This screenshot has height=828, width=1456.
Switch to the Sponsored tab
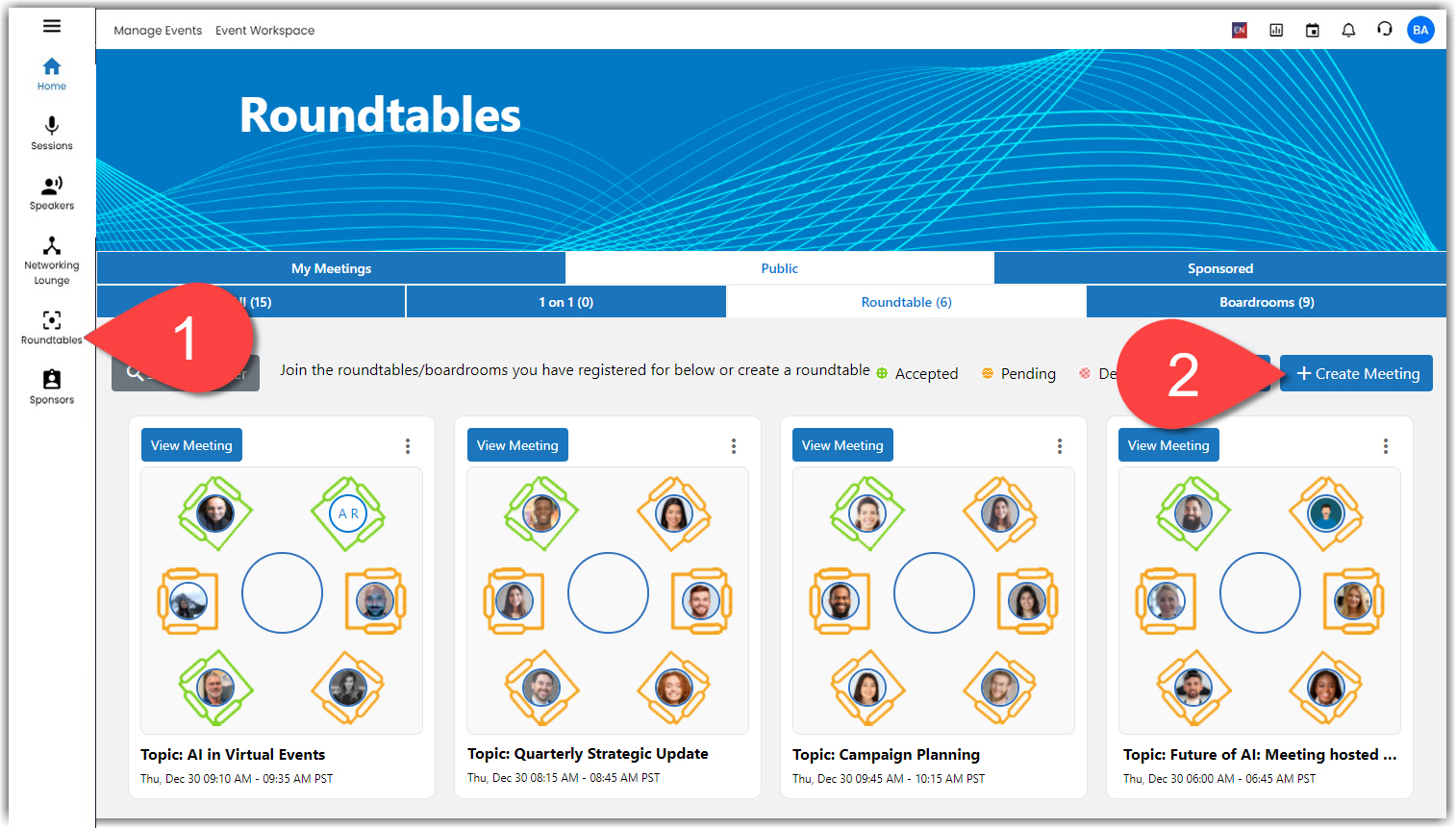click(x=1220, y=268)
